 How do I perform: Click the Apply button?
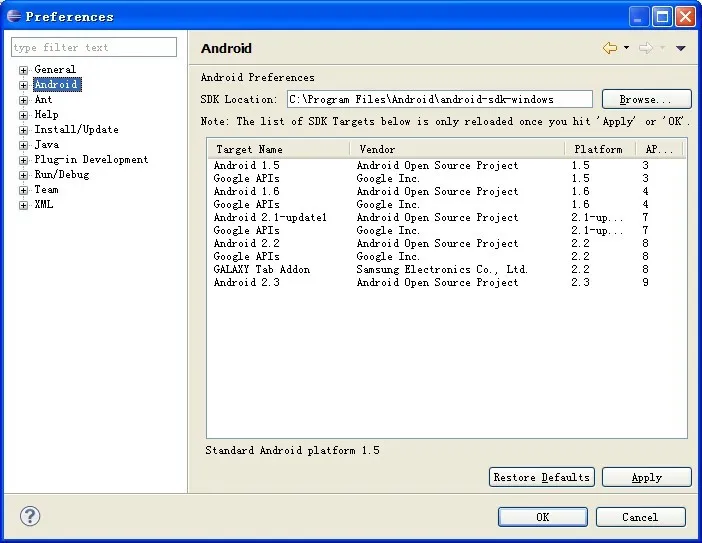646,477
